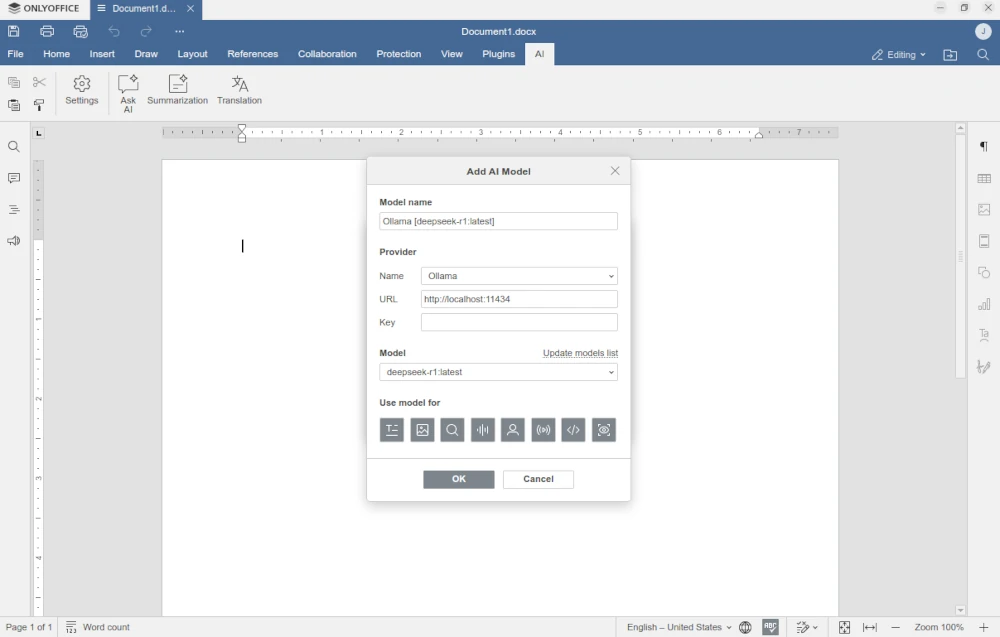Viewport: 1000px width, 637px height.
Task: Increase zoom using the plus control
Action: click(x=983, y=627)
